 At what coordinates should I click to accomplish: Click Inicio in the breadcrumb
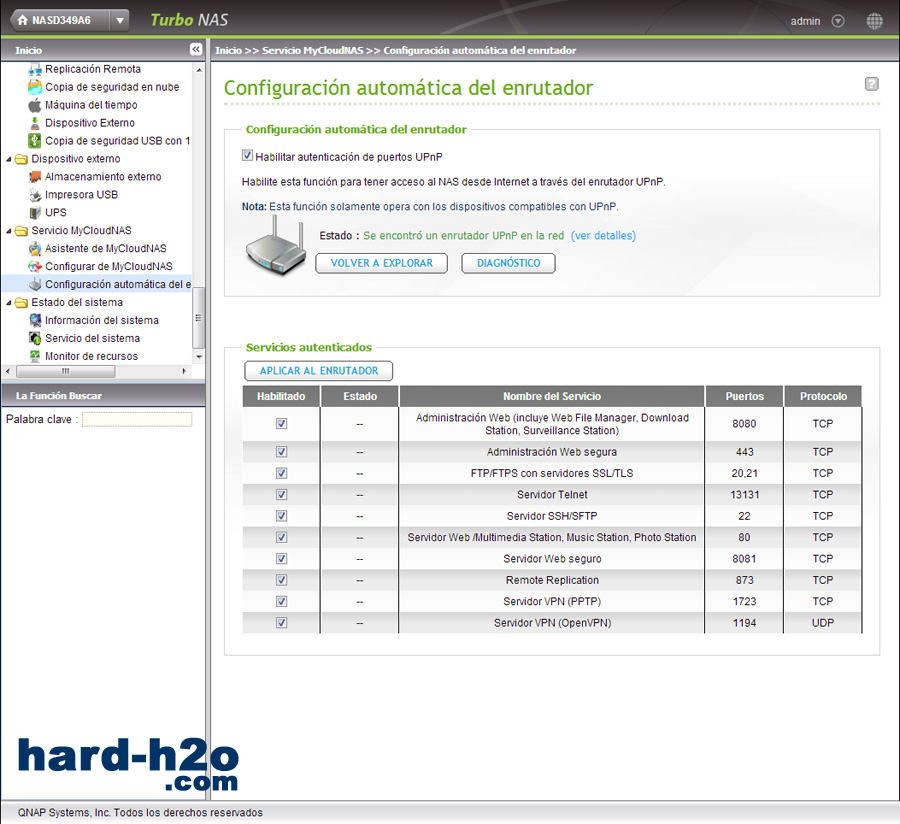click(x=228, y=50)
